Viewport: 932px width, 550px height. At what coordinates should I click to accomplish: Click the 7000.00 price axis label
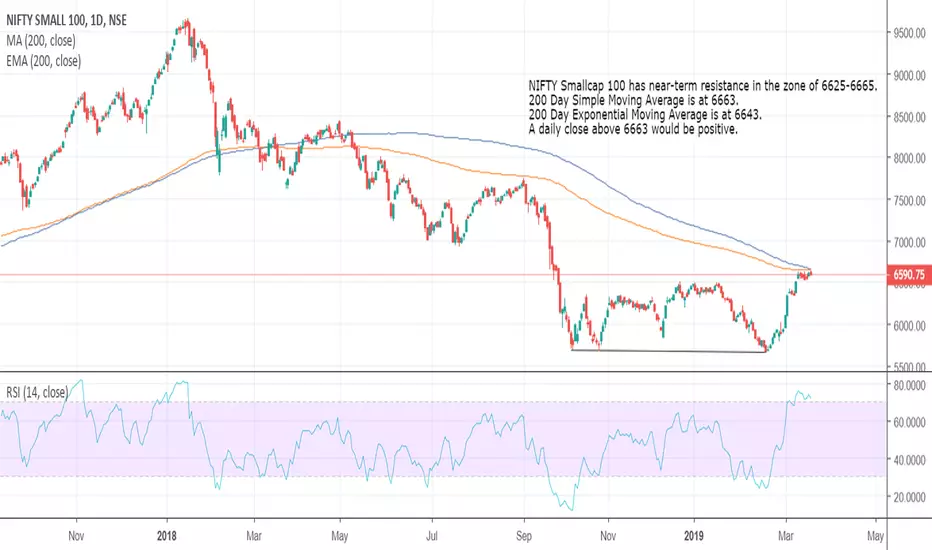tap(909, 242)
